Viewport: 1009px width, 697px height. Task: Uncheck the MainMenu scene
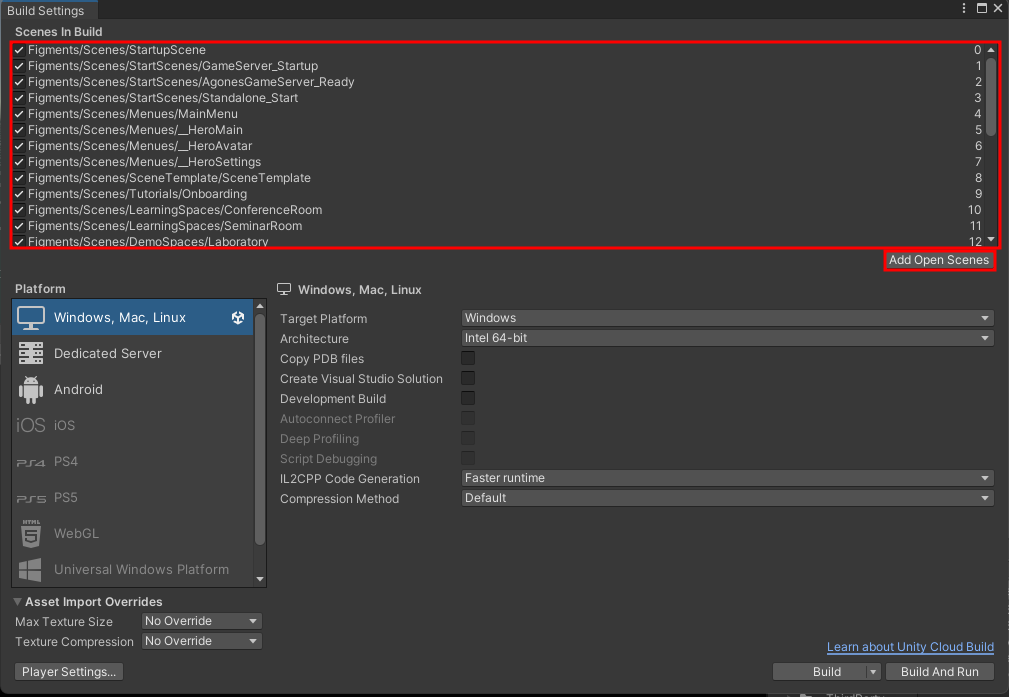[19, 114]
